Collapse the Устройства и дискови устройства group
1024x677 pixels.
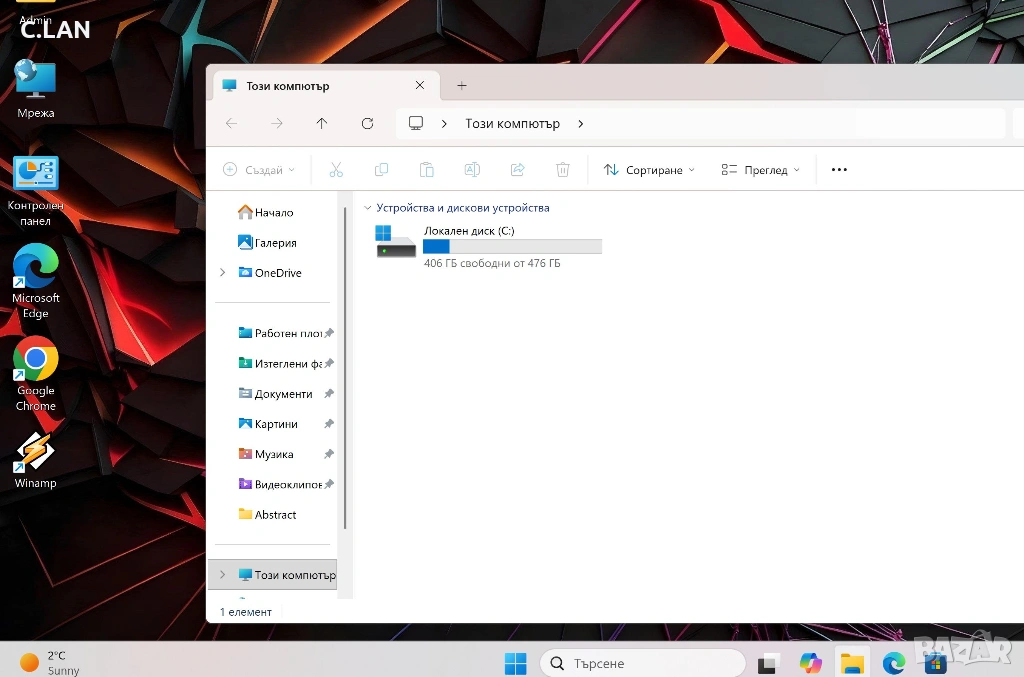click(367, 208)
